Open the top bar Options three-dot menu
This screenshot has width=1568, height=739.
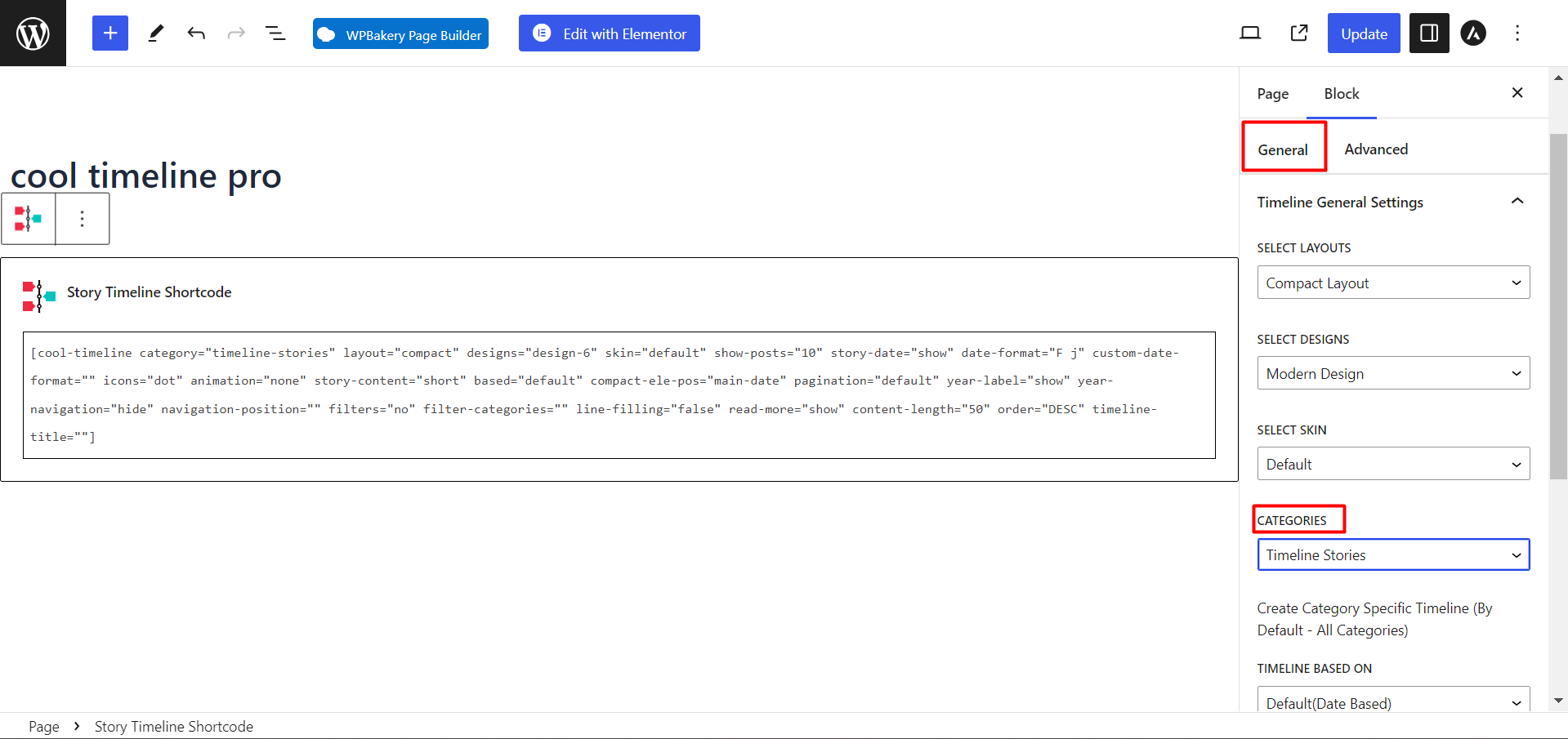[1517, 33]
